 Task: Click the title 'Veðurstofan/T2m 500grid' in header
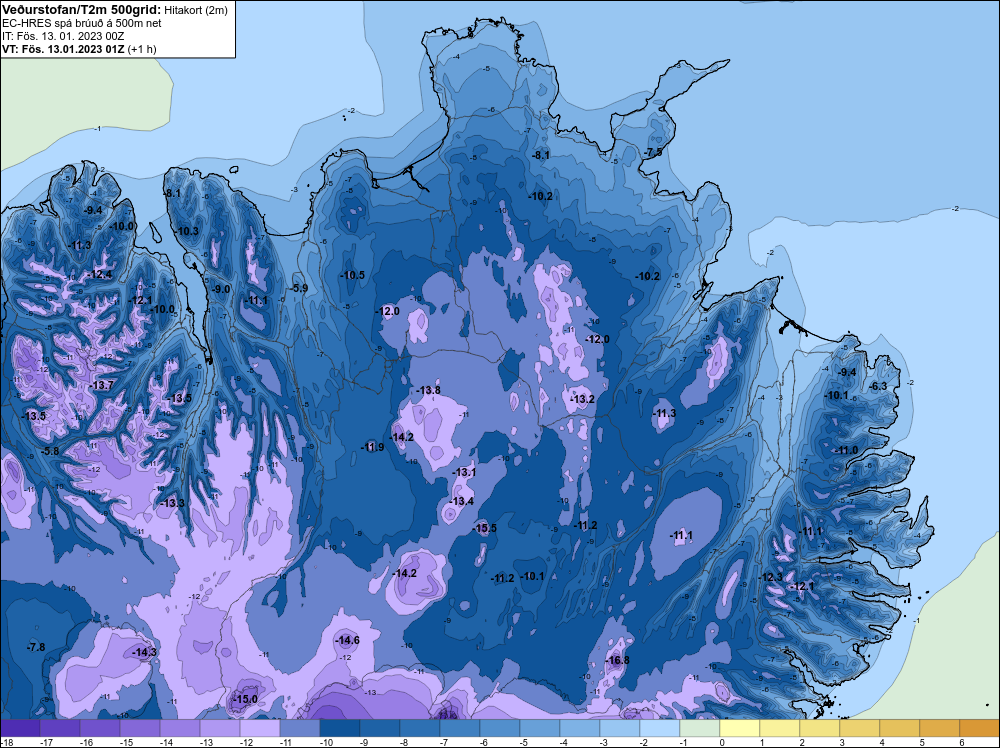[x=80, y=10]
